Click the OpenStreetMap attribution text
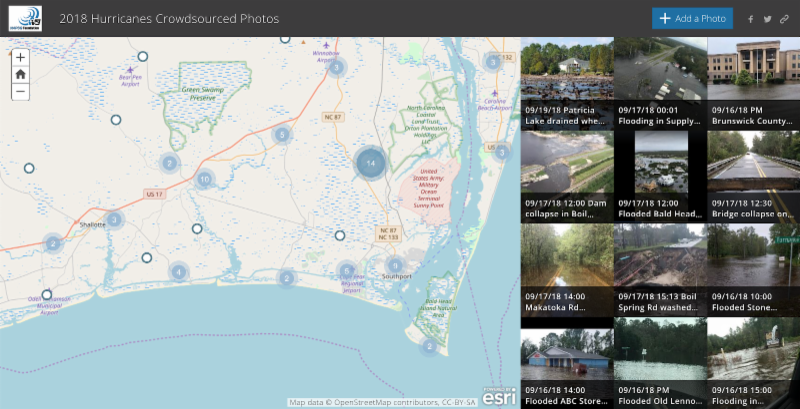This screenshot has height=409, width=800. tap(383, 402)
